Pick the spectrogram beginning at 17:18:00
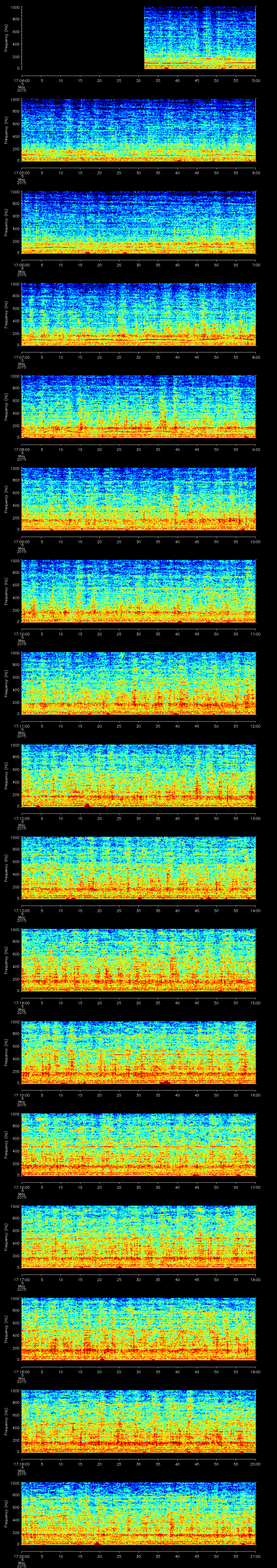The height and width of the screenshot is (1568, 277). click(x=139, y=1329)
